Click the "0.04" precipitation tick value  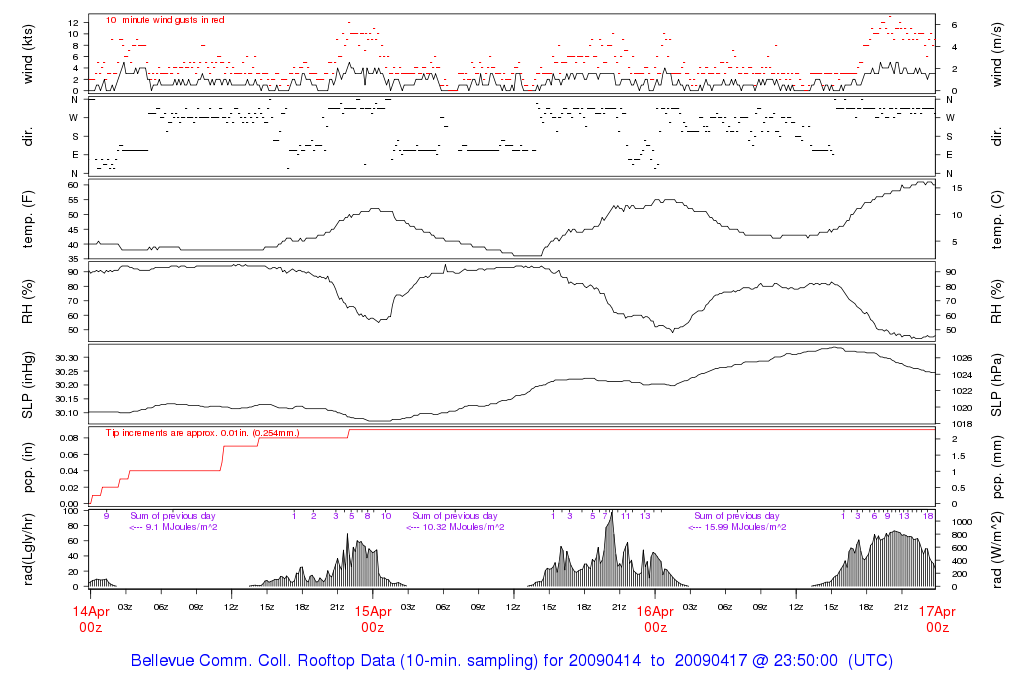(x=69, y=471)
